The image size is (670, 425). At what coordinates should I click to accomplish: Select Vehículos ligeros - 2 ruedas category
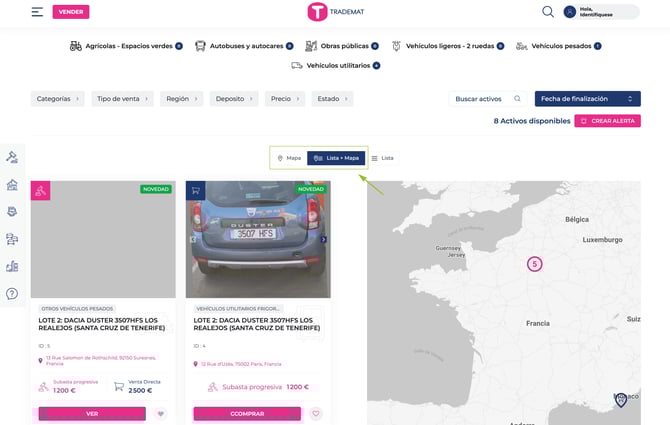(448, 46)
